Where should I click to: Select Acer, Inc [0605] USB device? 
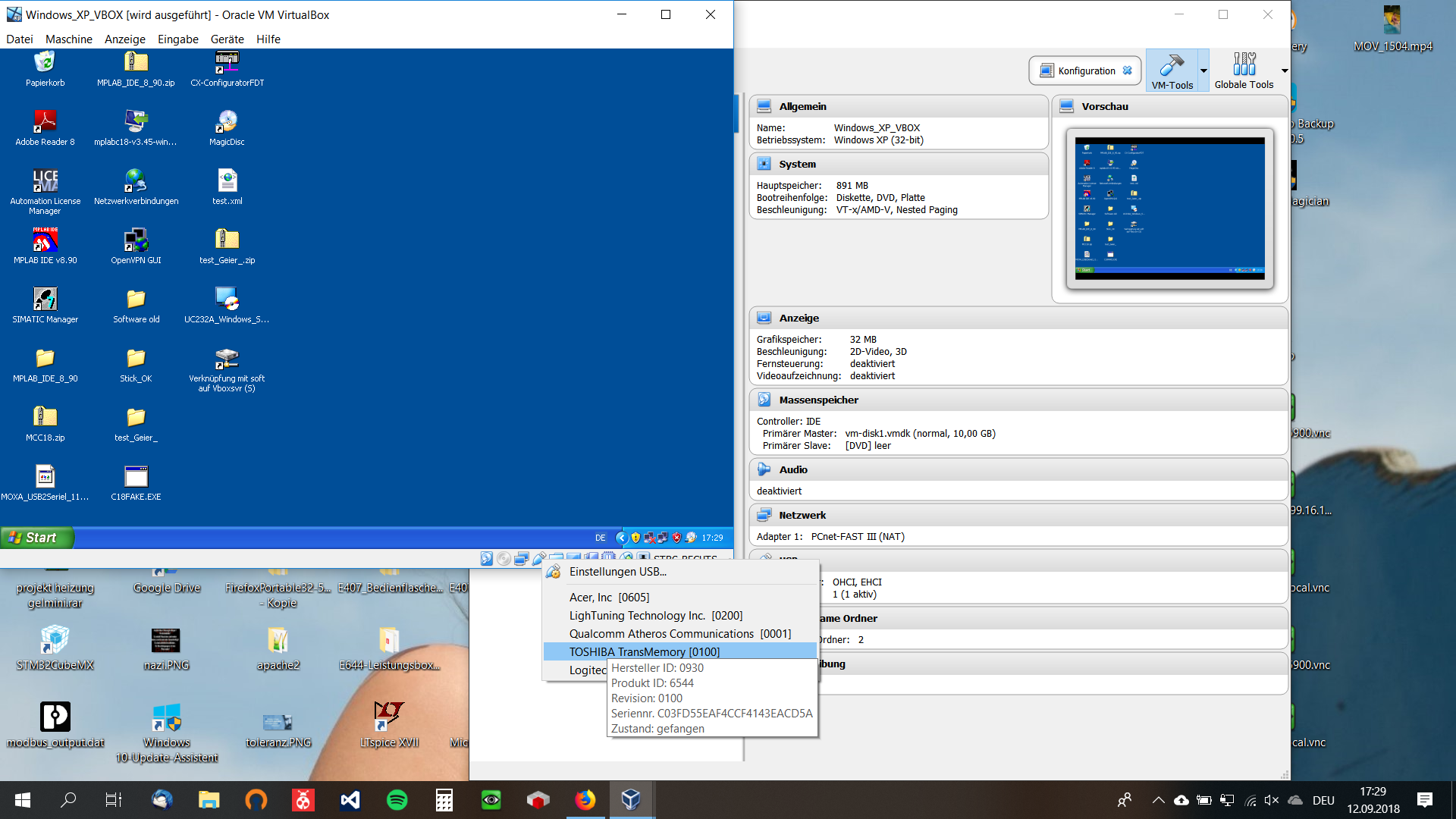pos(681,598)
